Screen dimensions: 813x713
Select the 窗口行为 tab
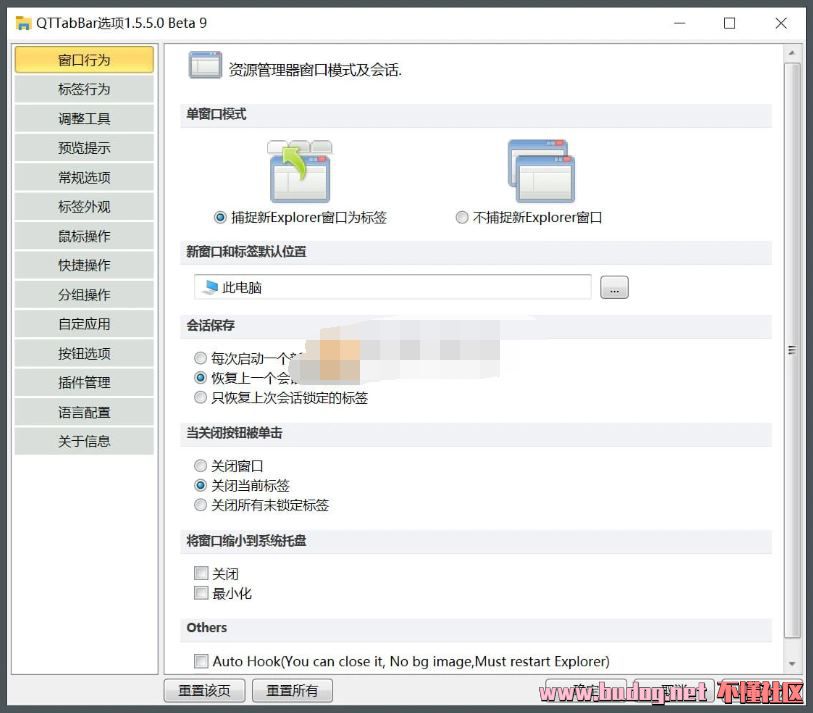pyautogui.click(x=84, y=60)
